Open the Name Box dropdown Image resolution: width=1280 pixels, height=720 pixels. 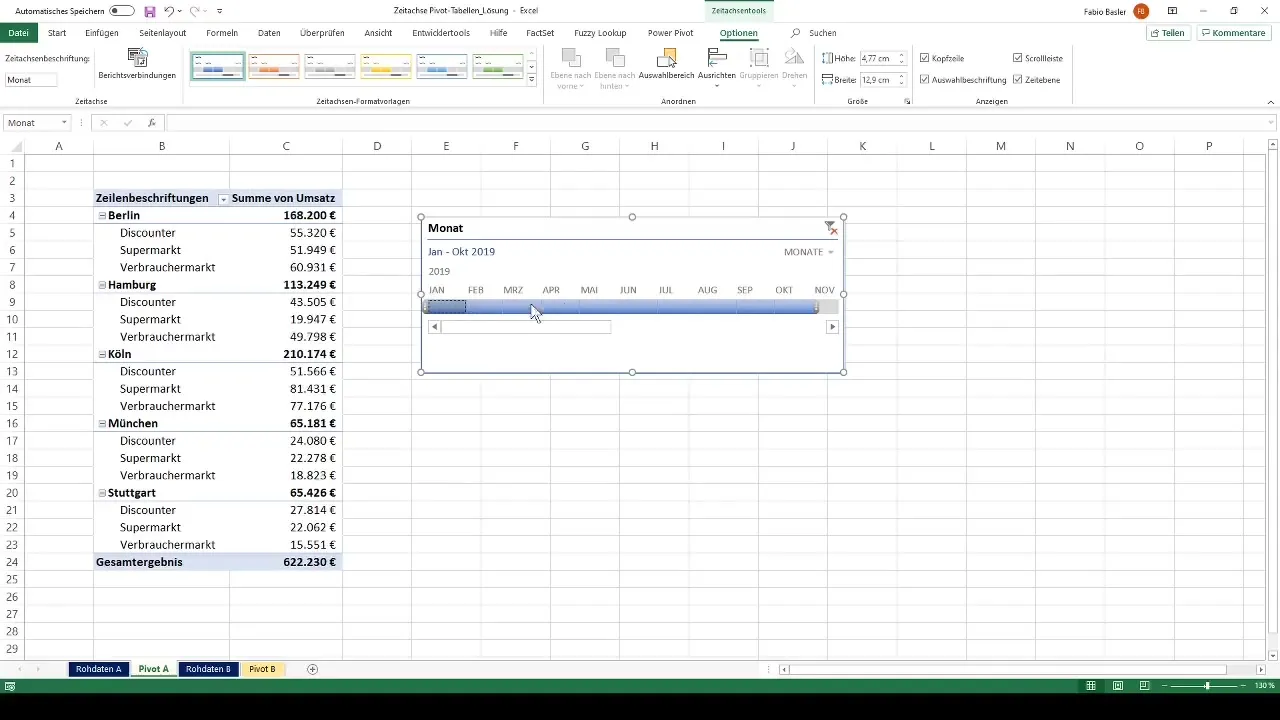tap(64, 123)
